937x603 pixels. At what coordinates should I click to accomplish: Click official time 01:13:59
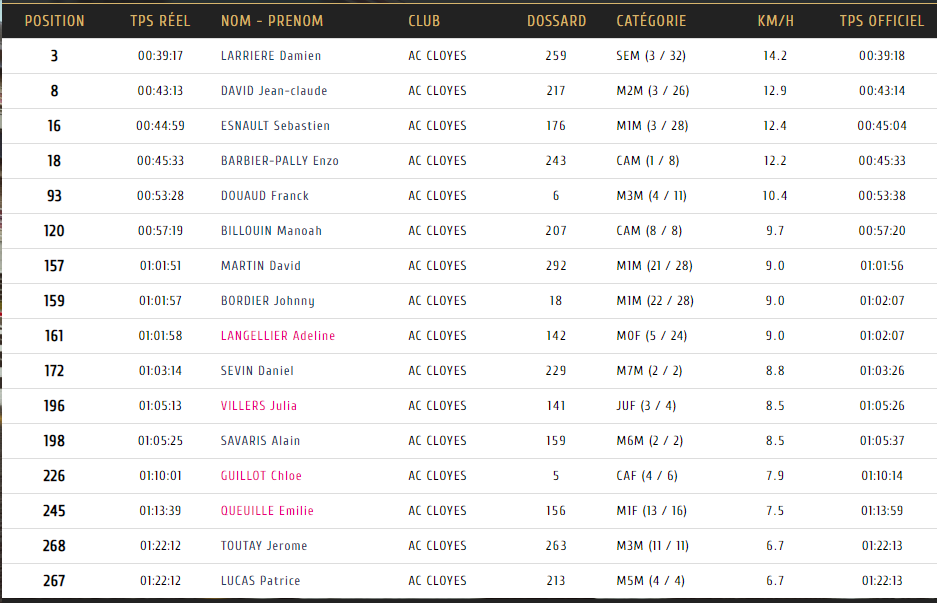click(882, 511)
